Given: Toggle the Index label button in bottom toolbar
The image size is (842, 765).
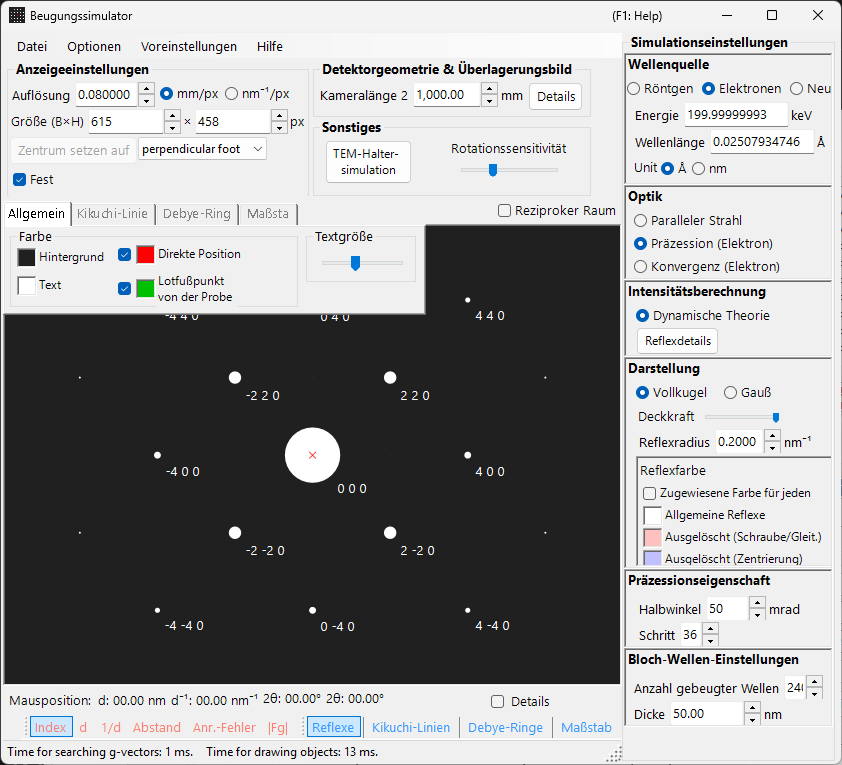Looking at the screenshot, I should [51, 727].
